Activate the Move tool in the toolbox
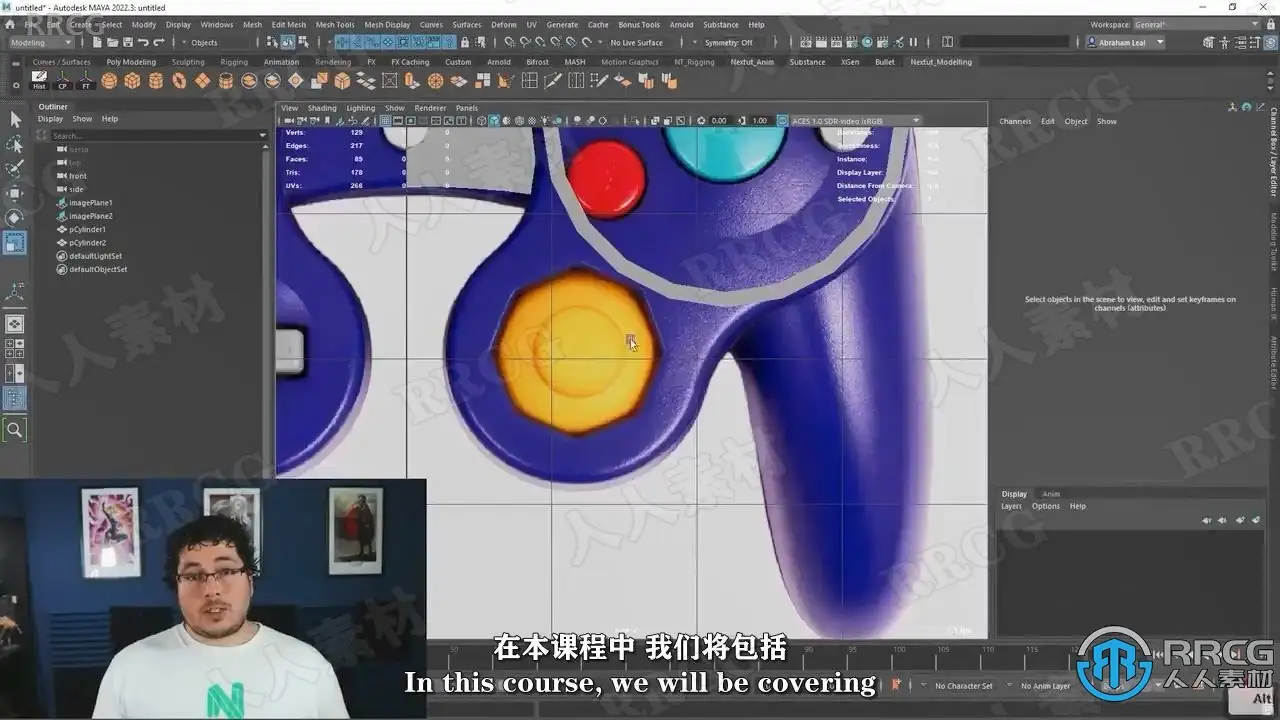 click(x=15, y=193)
